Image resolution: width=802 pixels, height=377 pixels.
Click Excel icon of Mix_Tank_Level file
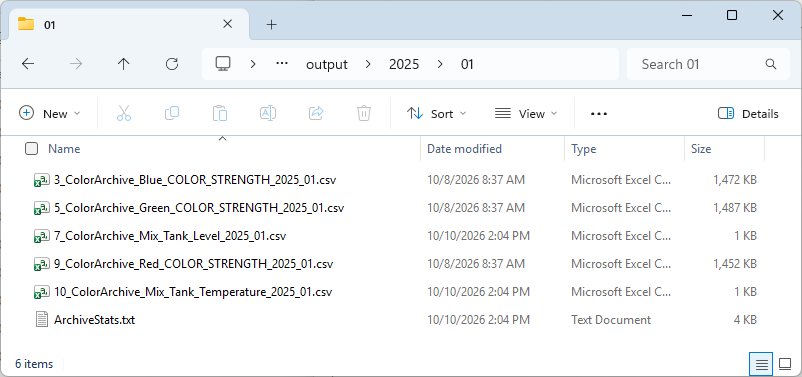tap(41, 236)
